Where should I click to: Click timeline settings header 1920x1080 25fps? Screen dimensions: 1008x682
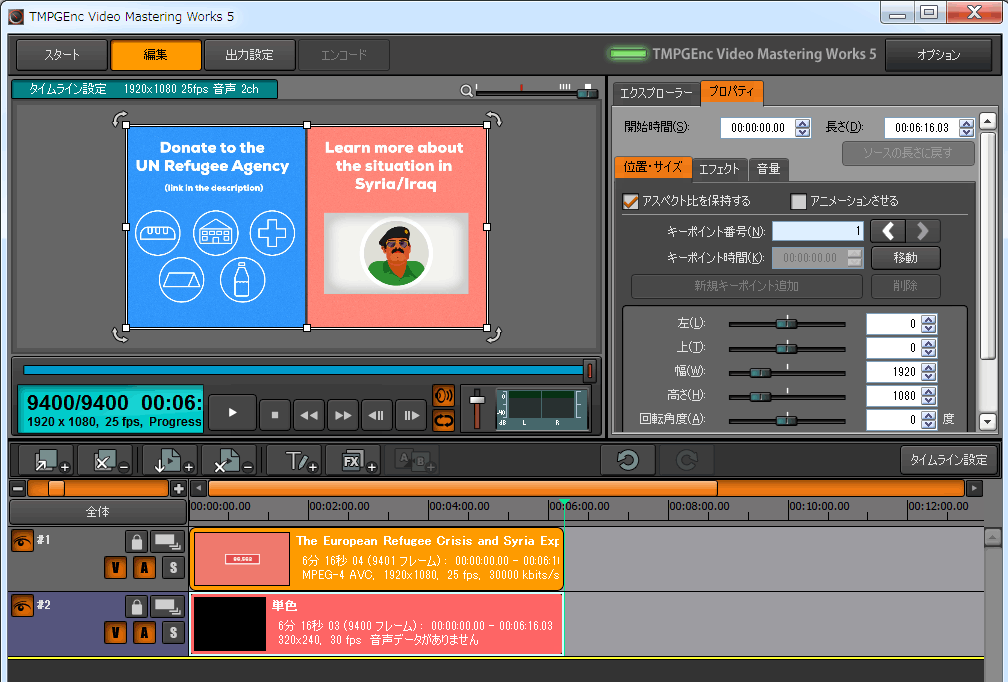click(x=145, y=89)
